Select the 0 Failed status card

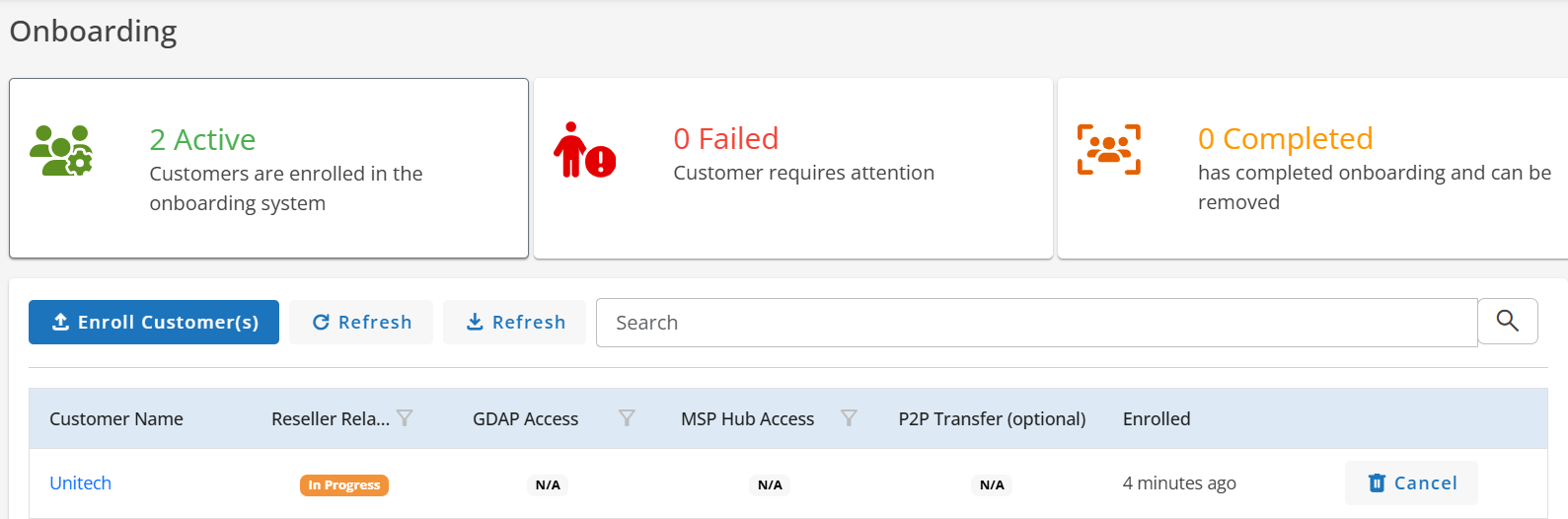click(x=793, y=168)
